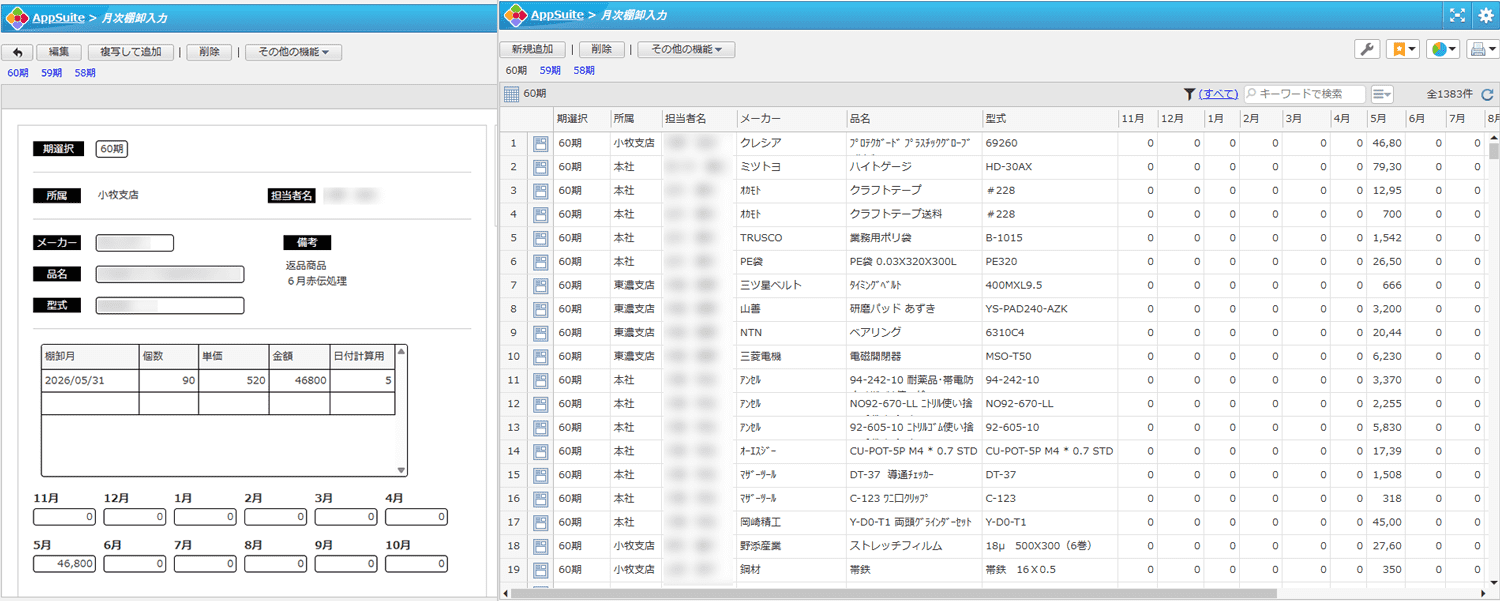1500x601 pixels.
Task: Click 電磁開閉器 cell in row 10
Action: [912, 356]
